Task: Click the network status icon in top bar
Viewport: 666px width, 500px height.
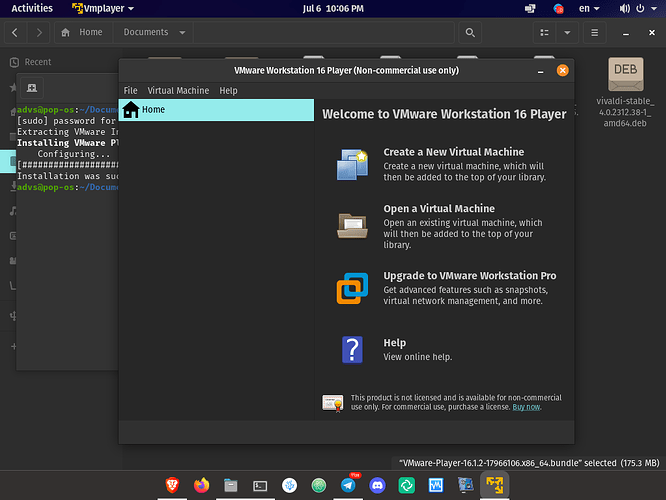Action: coord(530,8)
